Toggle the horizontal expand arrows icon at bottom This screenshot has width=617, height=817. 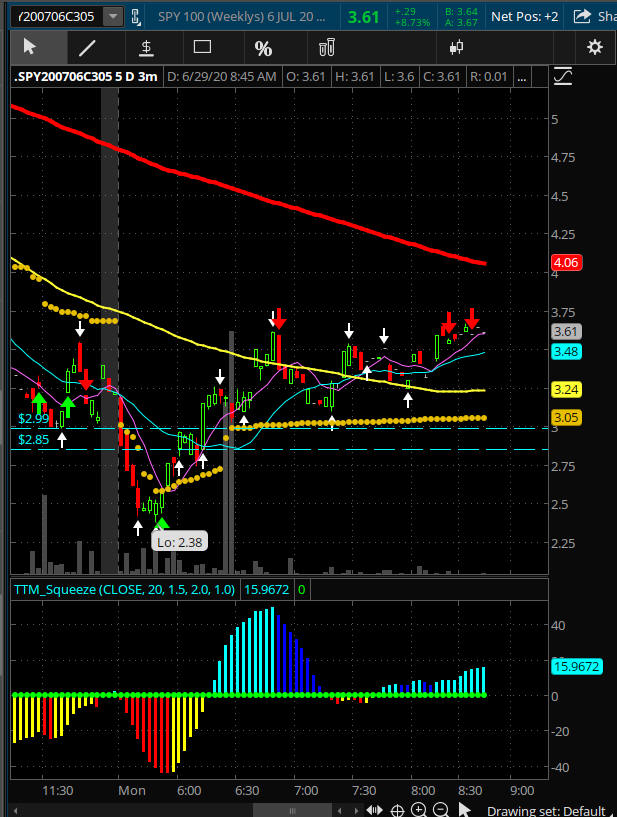pyautogui.click(x=375, y=810)
